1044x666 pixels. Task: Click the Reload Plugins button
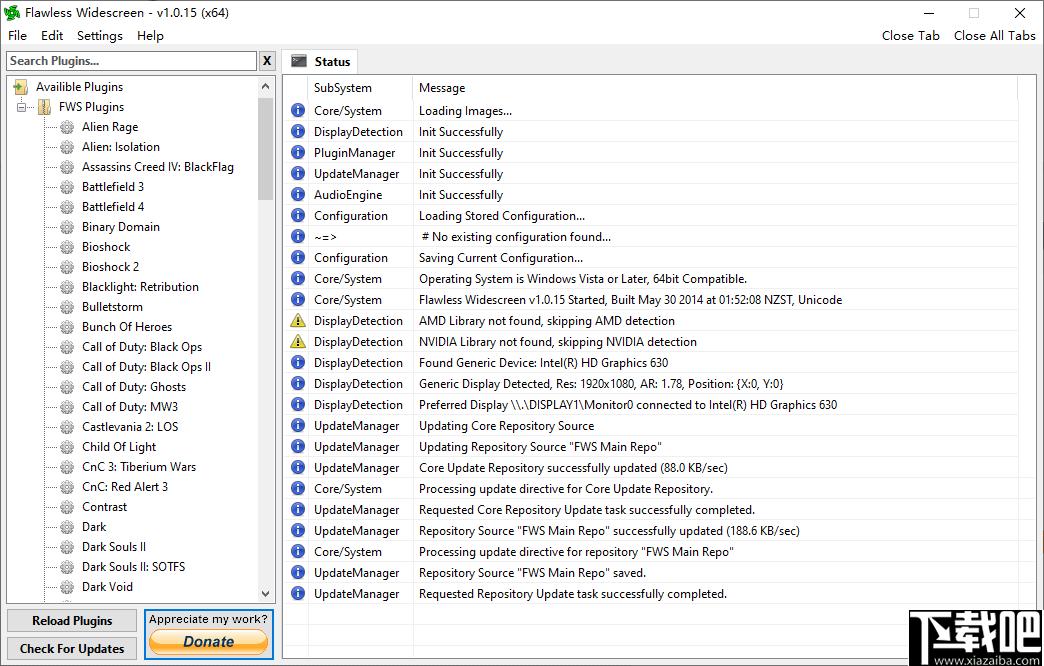[72, 621]
